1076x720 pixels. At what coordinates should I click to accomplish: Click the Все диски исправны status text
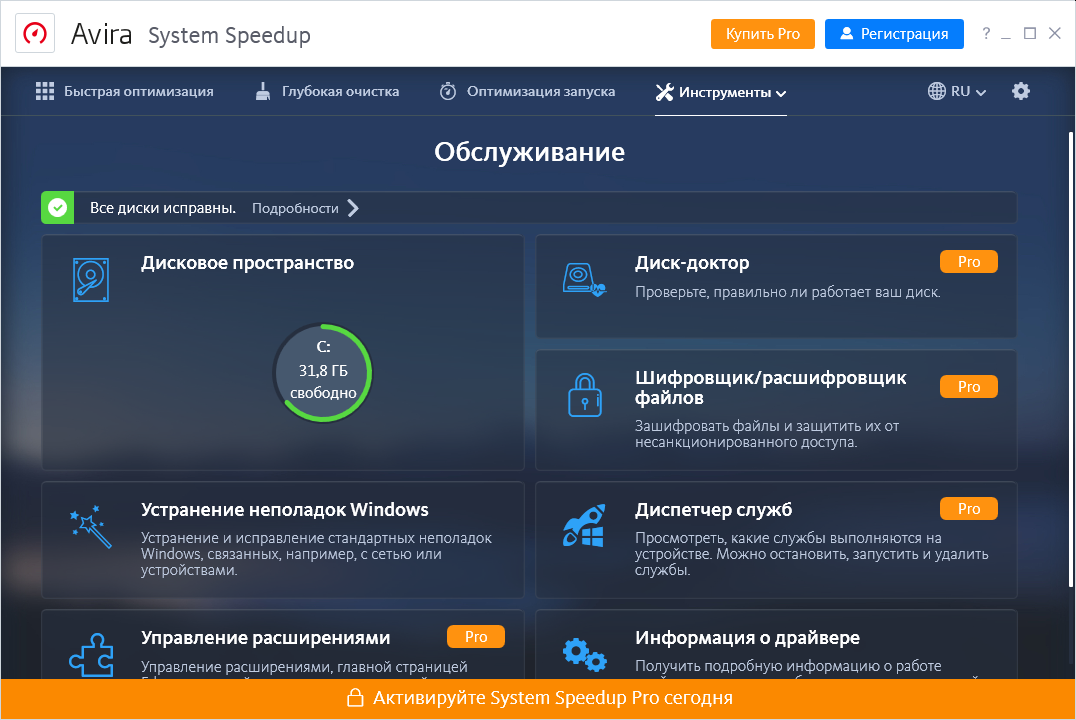[163, 208]
